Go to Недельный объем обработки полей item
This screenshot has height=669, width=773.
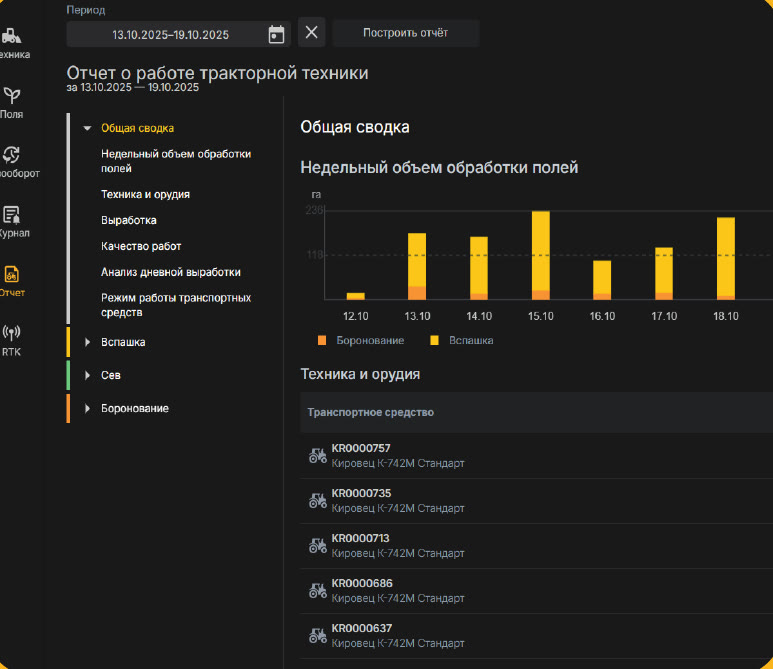(x=176, y=161)
